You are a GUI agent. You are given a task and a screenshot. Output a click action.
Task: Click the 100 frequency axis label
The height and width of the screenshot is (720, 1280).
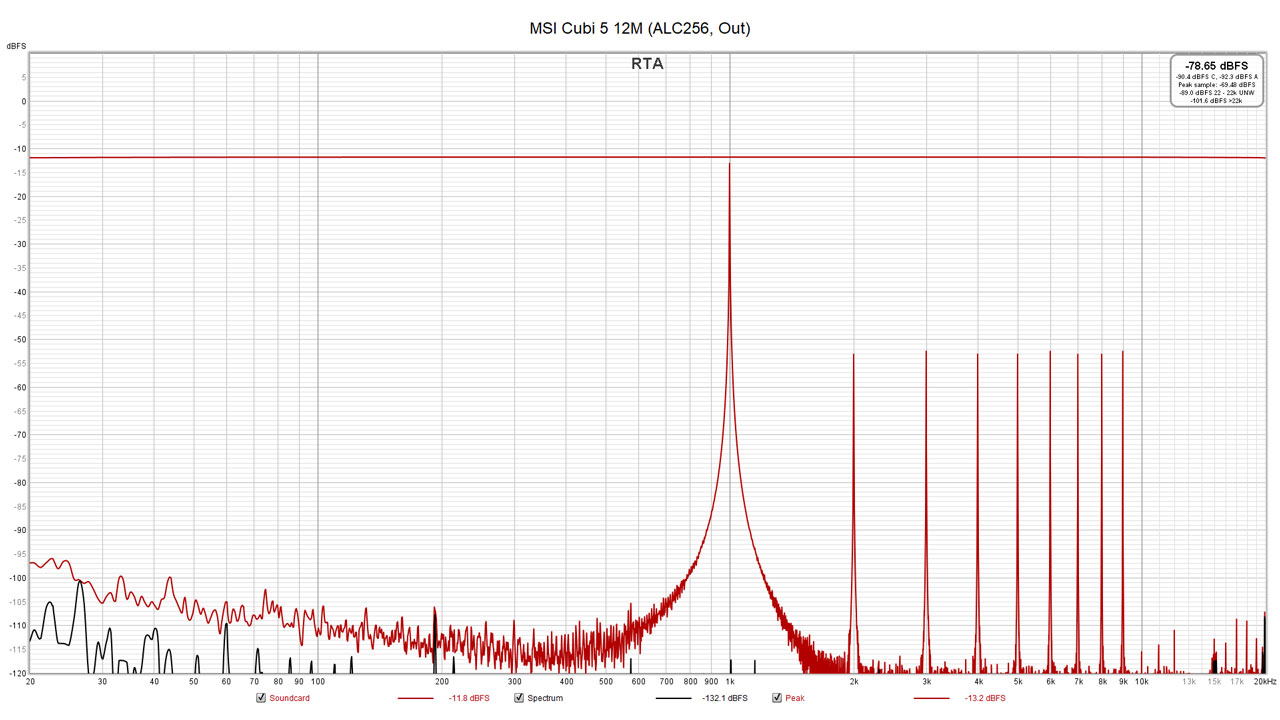[317, 681]
